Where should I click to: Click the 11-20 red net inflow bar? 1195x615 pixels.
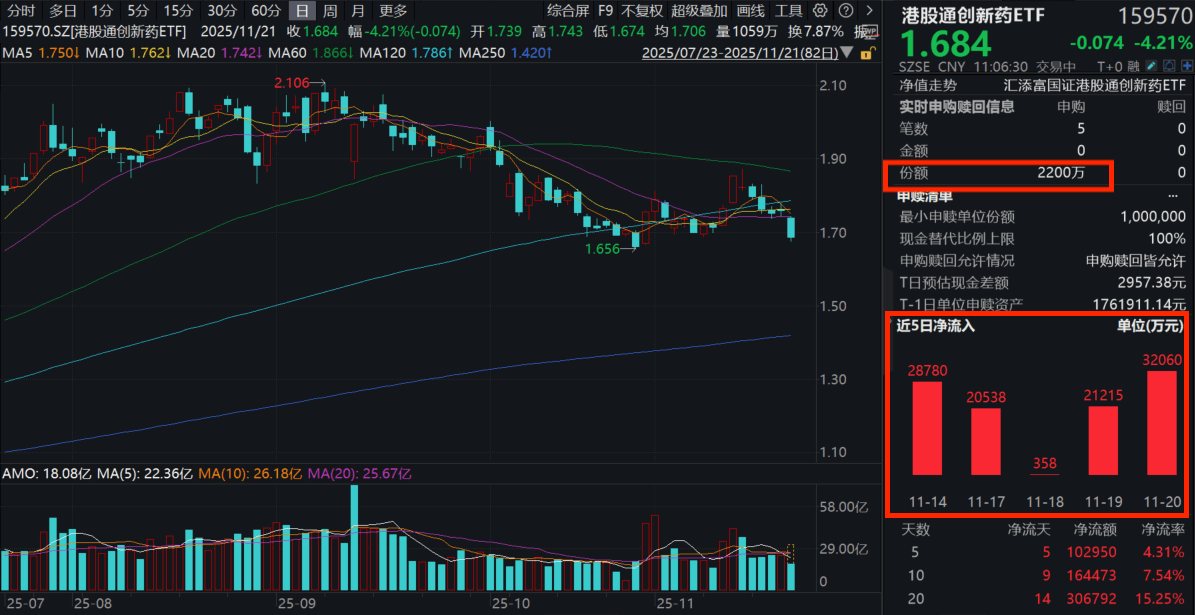(1161, 422)
